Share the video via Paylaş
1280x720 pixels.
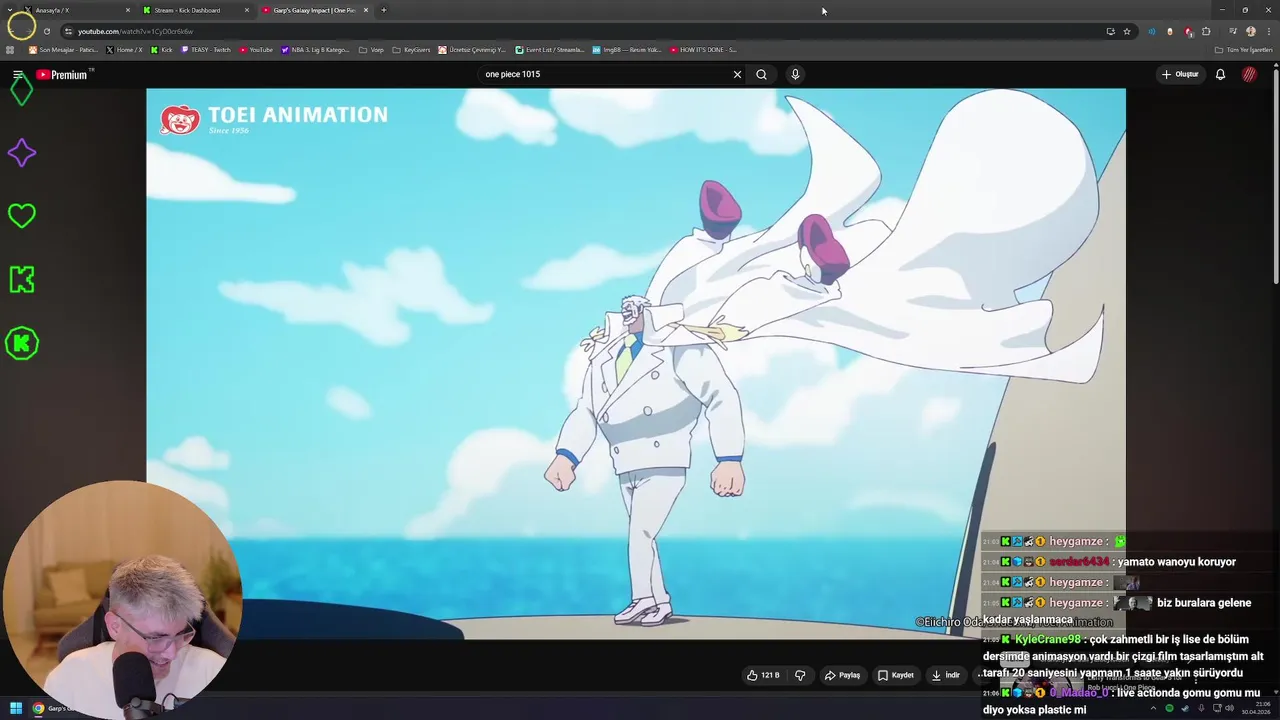click(842, 675)
